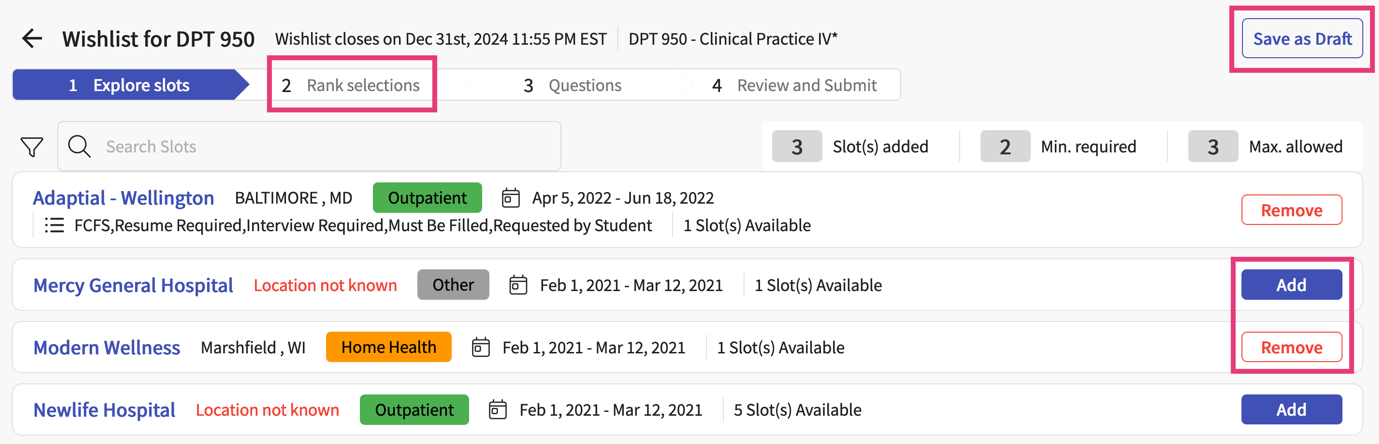Viewport: 1379px width, 444px height.
Task: Click the search magnifier icon
Action: tap(80, 147)
